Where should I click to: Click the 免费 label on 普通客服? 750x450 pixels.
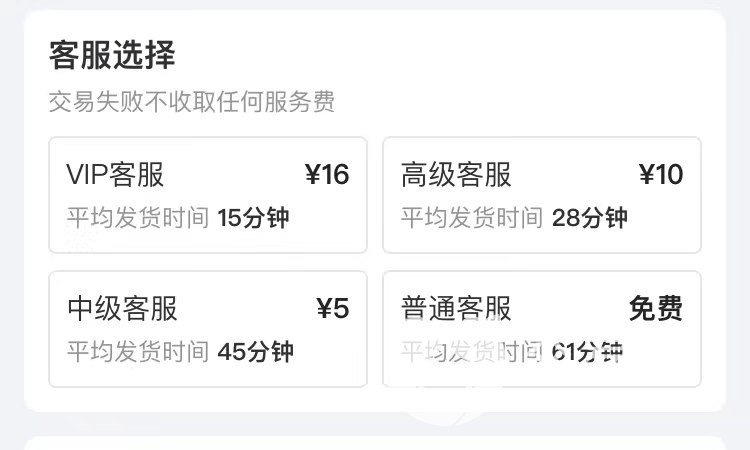[x=656, y=308]
